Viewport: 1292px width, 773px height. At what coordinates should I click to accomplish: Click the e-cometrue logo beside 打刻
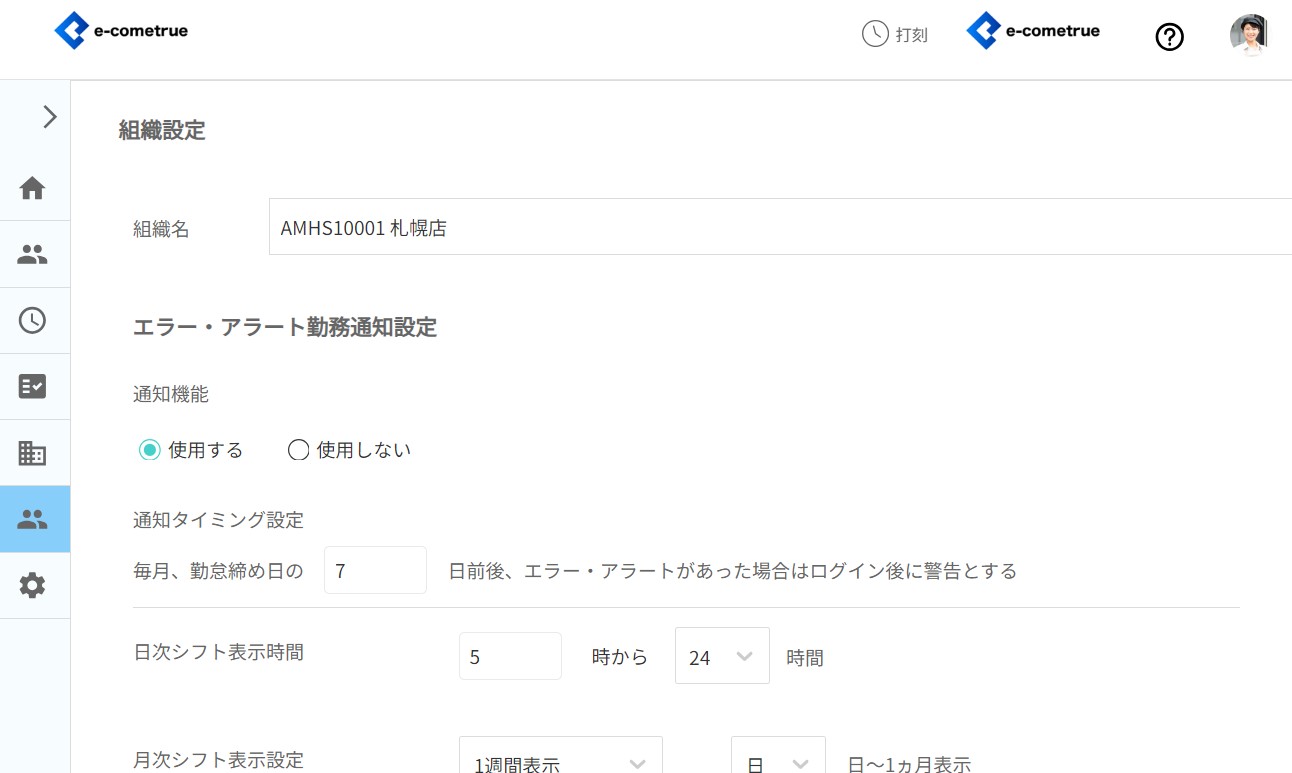tap(1033, 31)
